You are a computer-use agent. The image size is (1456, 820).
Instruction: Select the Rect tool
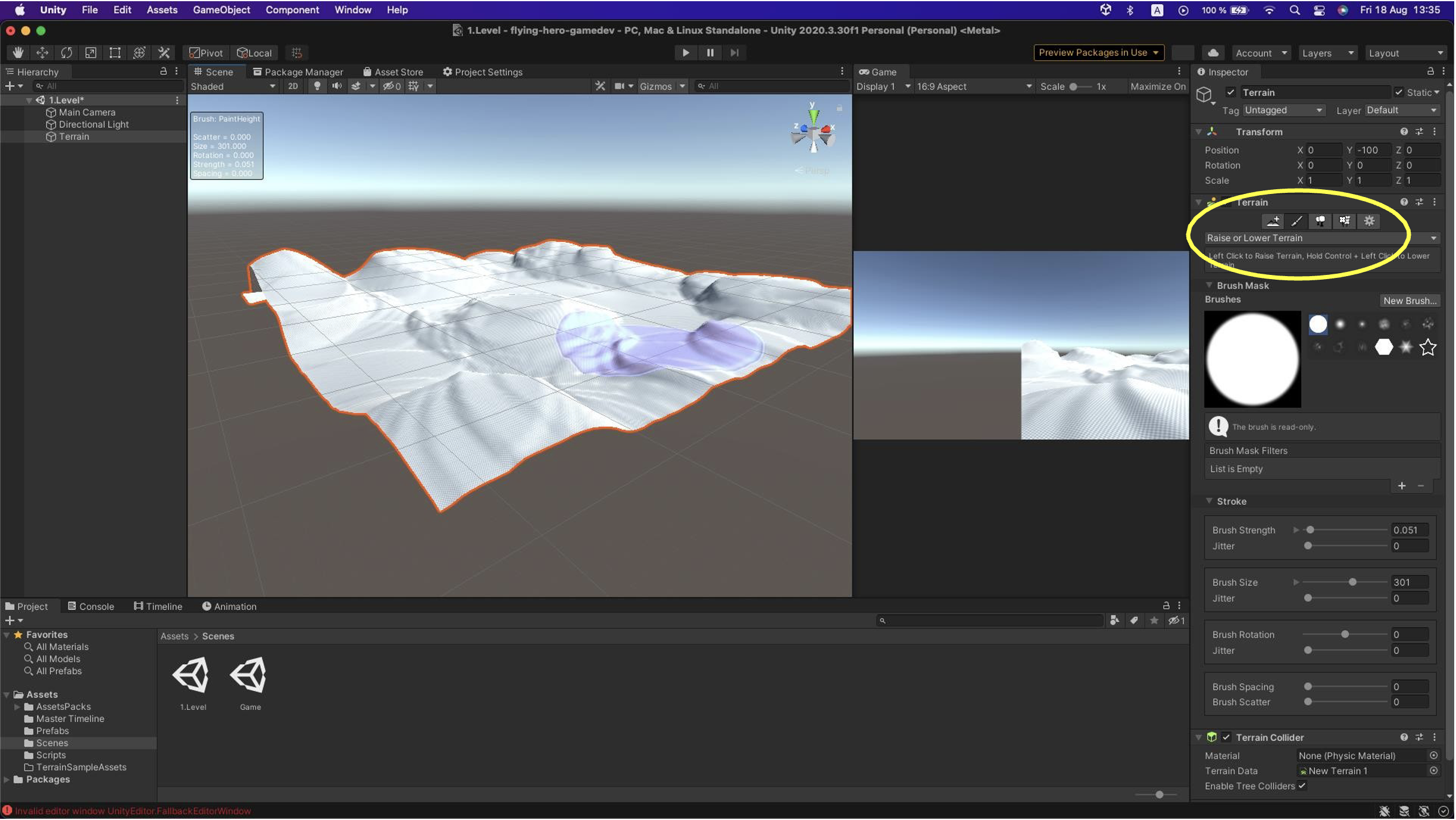[x=115, y=53]
